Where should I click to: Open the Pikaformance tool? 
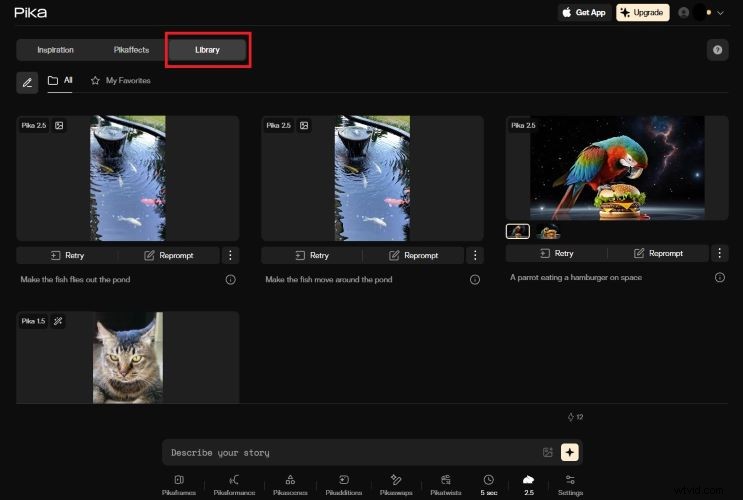[x=234, y=485]
